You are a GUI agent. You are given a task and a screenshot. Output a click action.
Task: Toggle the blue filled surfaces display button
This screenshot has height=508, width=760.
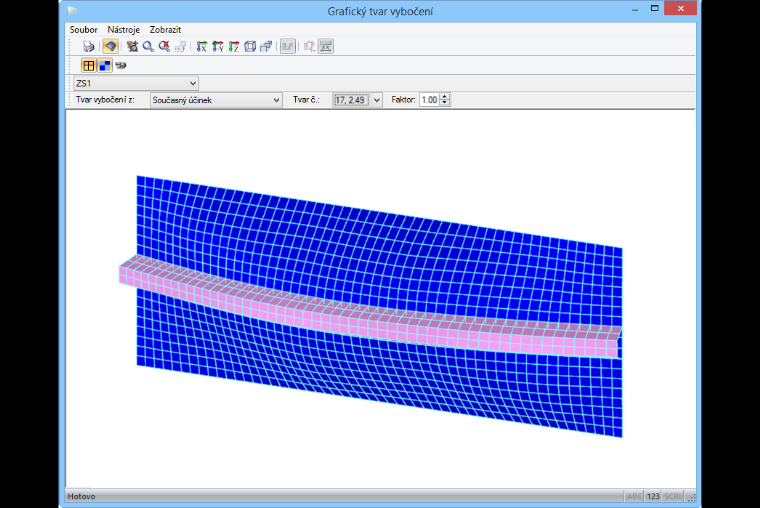(x=105, y=65)
